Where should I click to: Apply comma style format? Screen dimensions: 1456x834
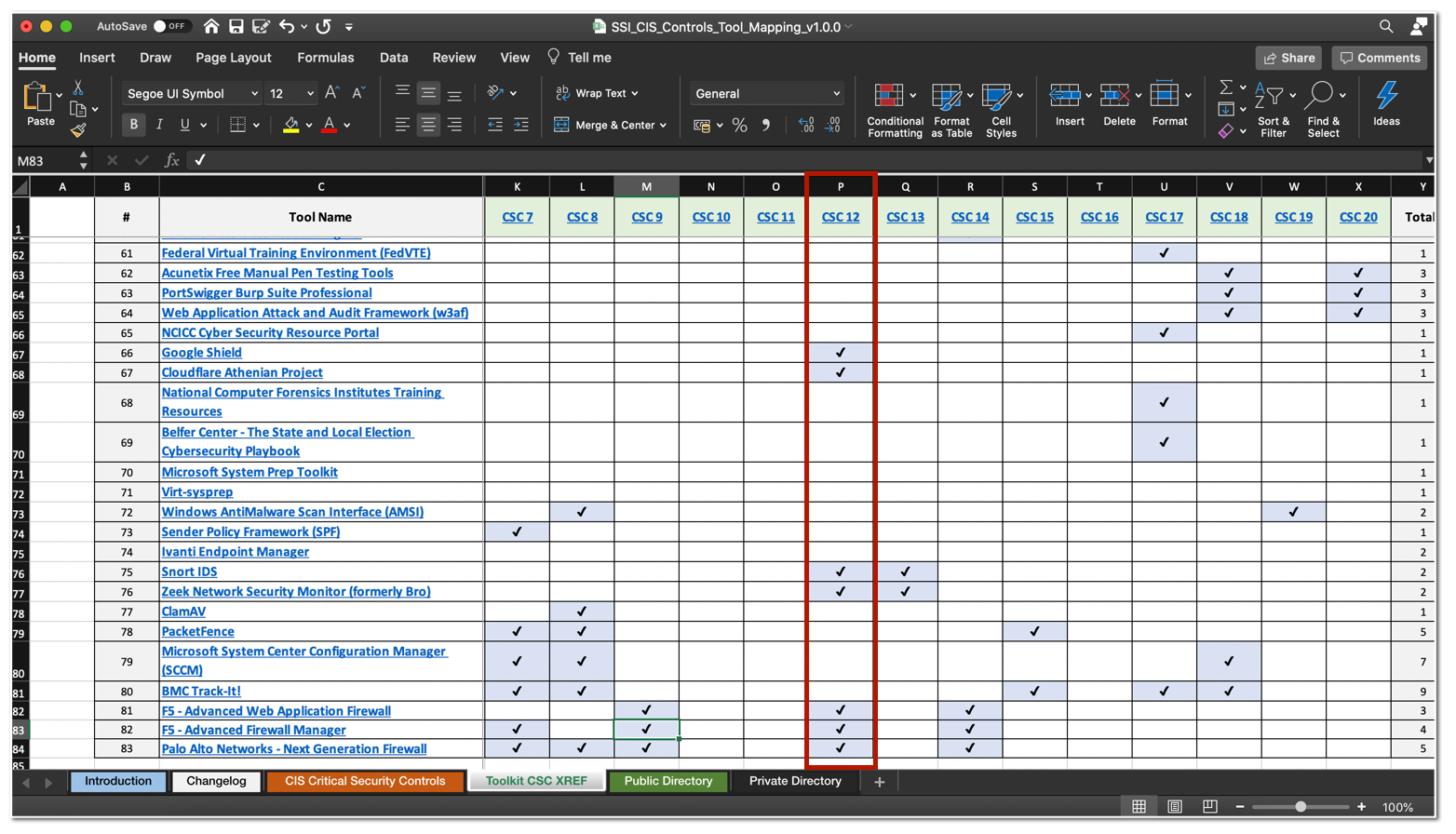[766, 125]
